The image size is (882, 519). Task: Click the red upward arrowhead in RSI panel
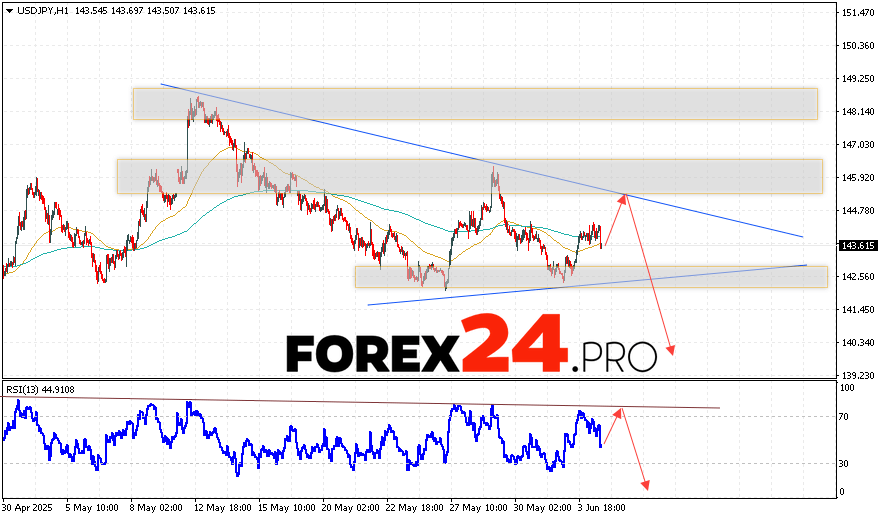click(x=620, y=412)
